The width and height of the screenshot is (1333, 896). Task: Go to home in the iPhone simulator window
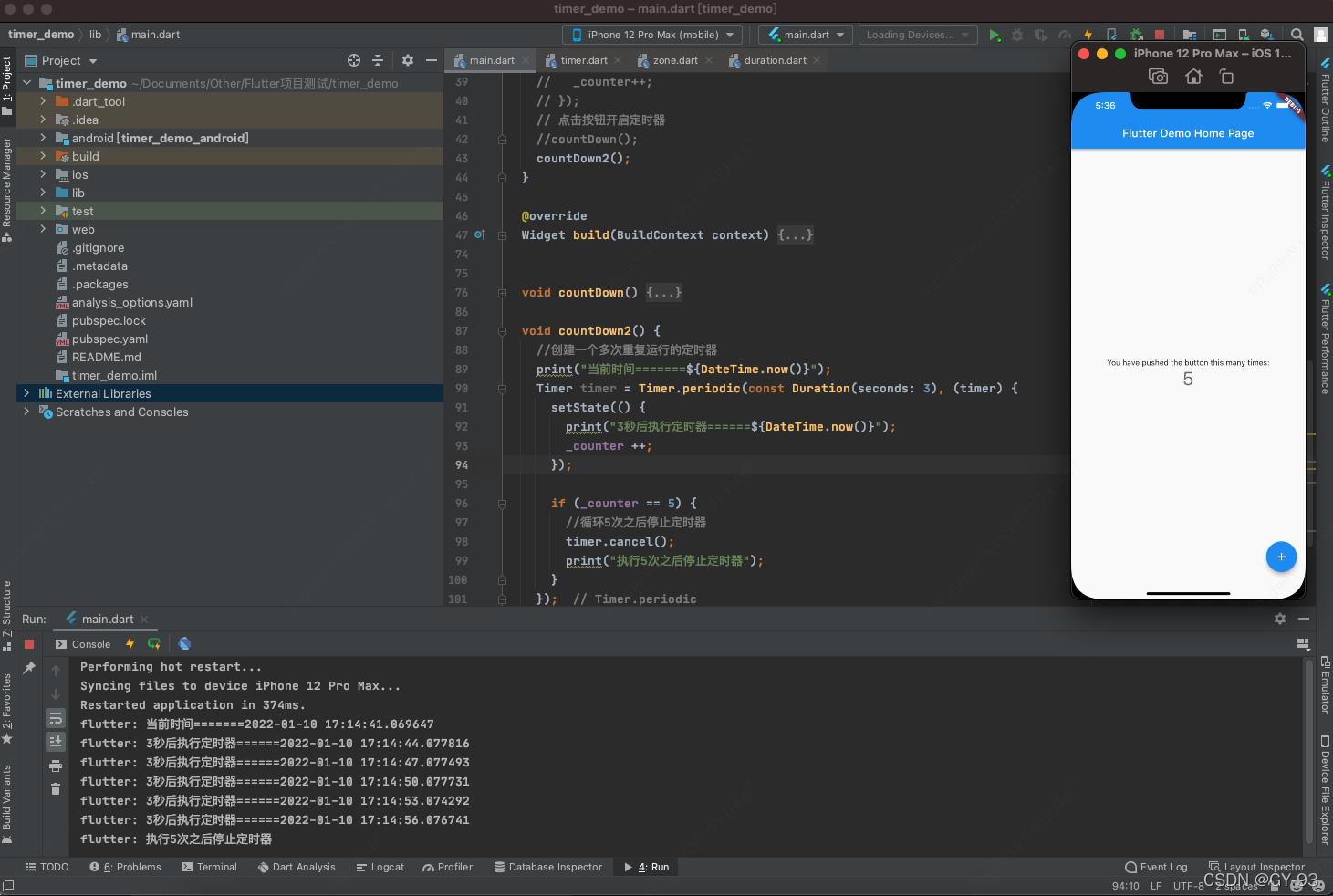click(x=1193, y=77)
